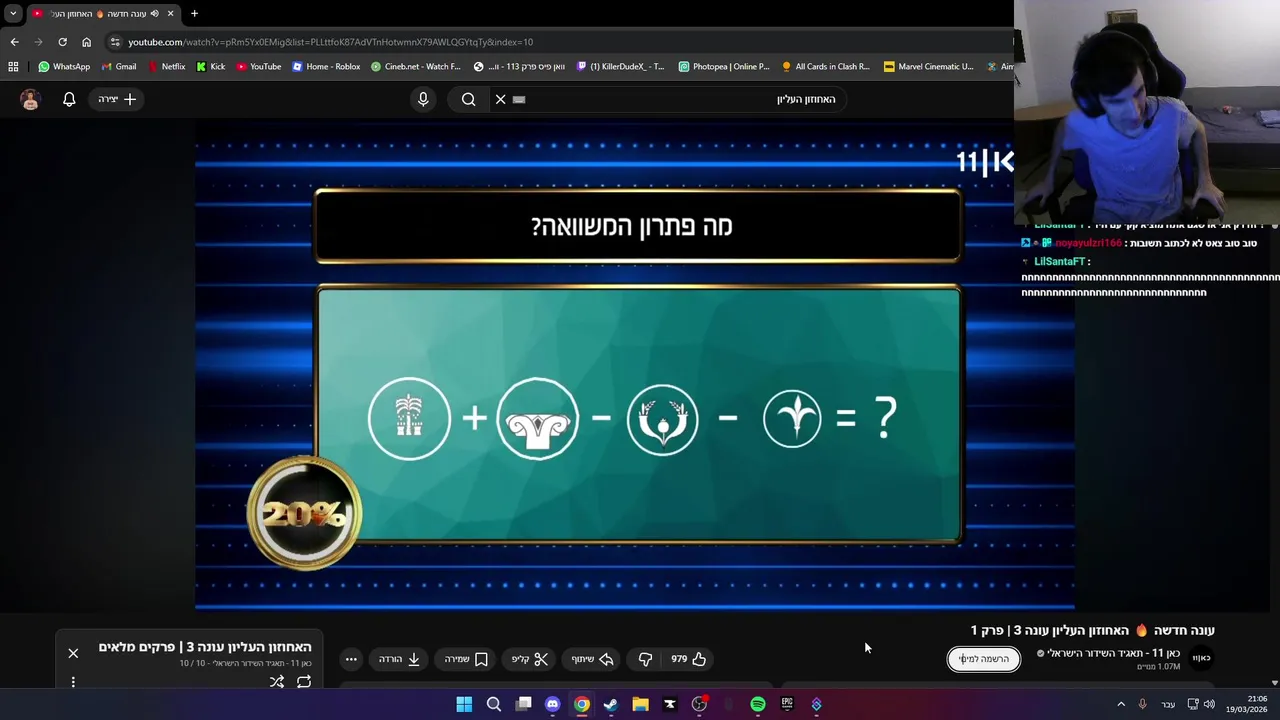1280x720 pixels.
Task: Open playlist title האחוזון העליון עונה 3 | פרקים מלאים
Action: click(205, 647)
